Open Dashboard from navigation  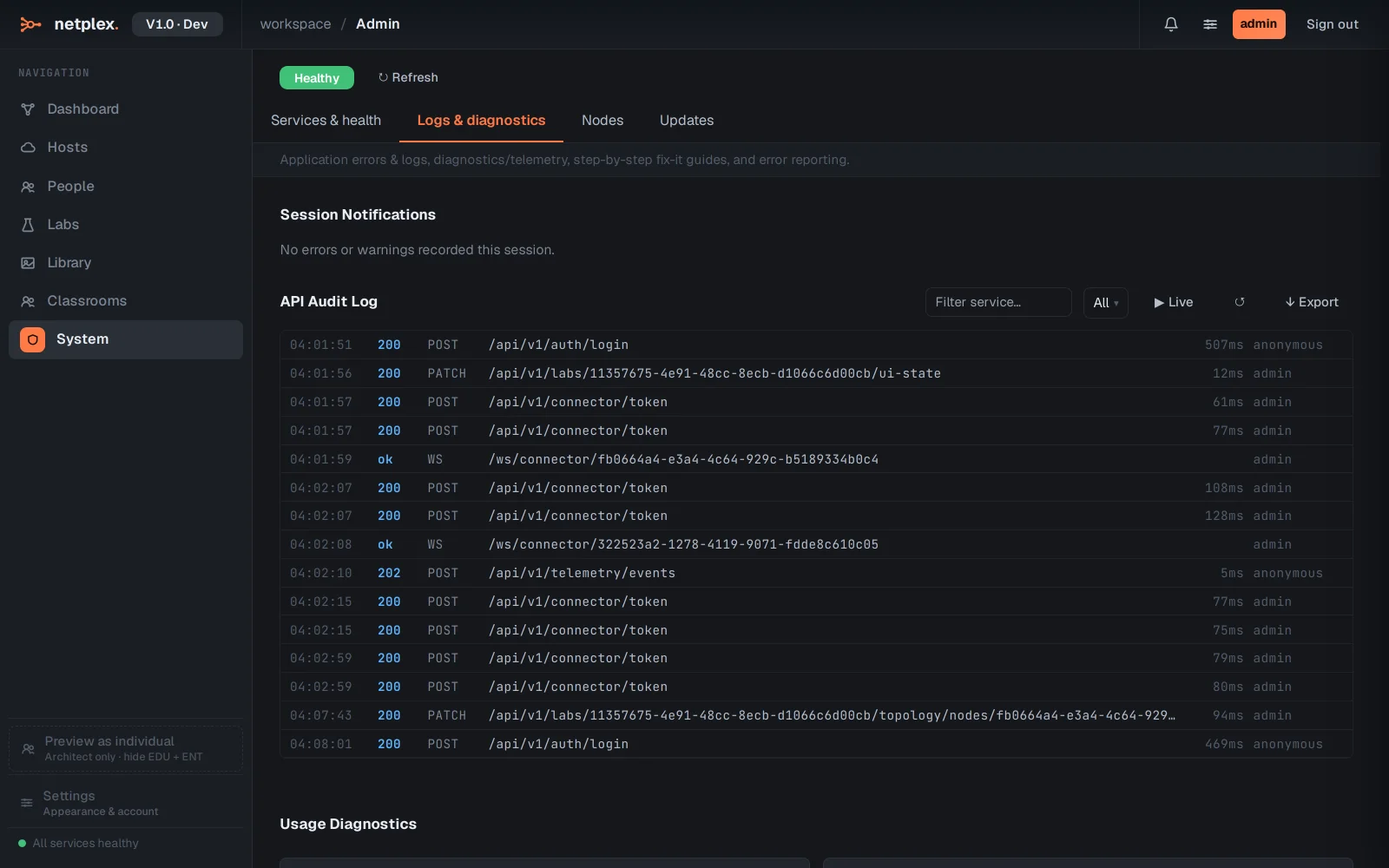tap(126, 109)
